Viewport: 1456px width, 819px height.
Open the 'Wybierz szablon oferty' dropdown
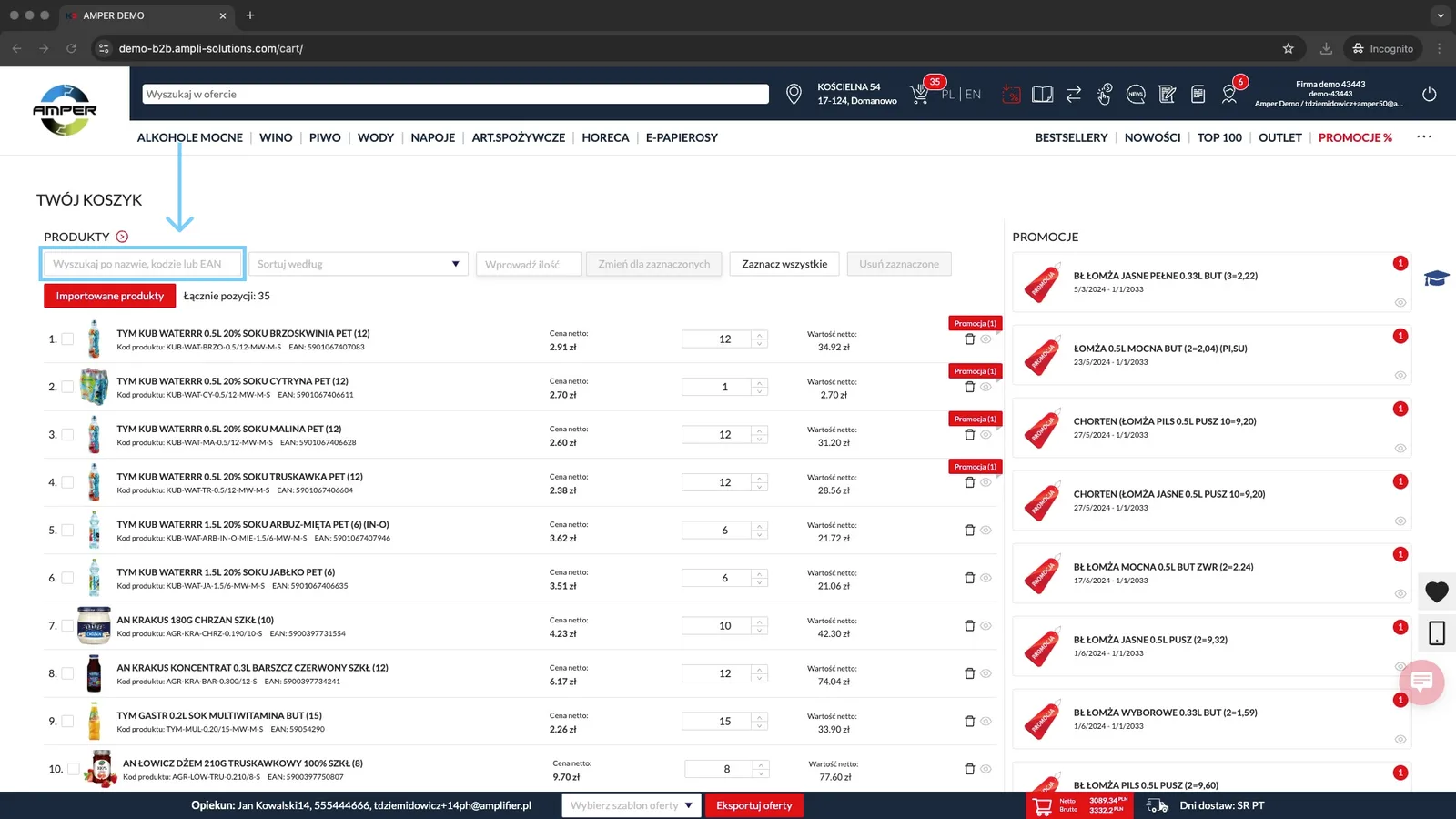(x=632, y=805)
